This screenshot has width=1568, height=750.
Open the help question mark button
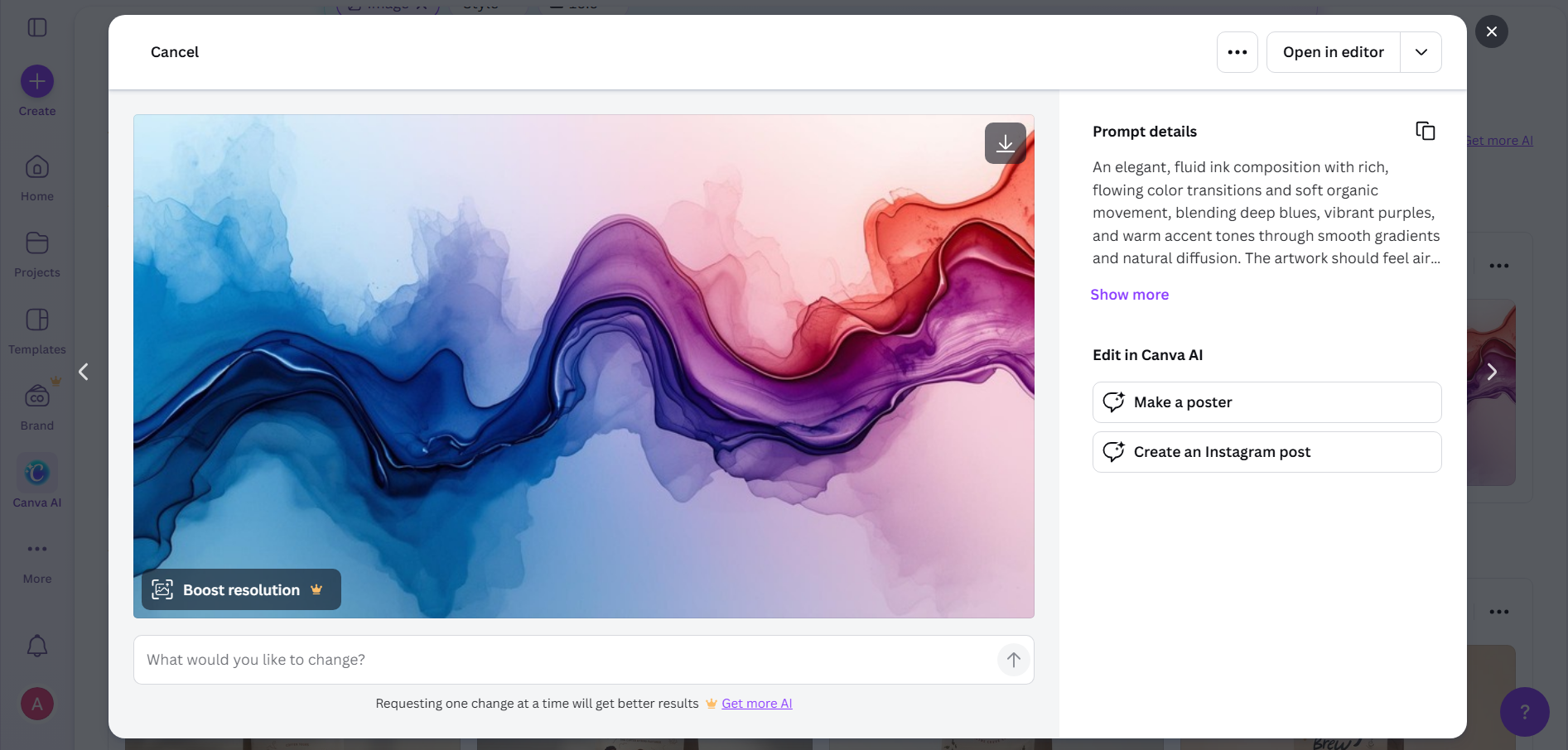pos(1524,712)
